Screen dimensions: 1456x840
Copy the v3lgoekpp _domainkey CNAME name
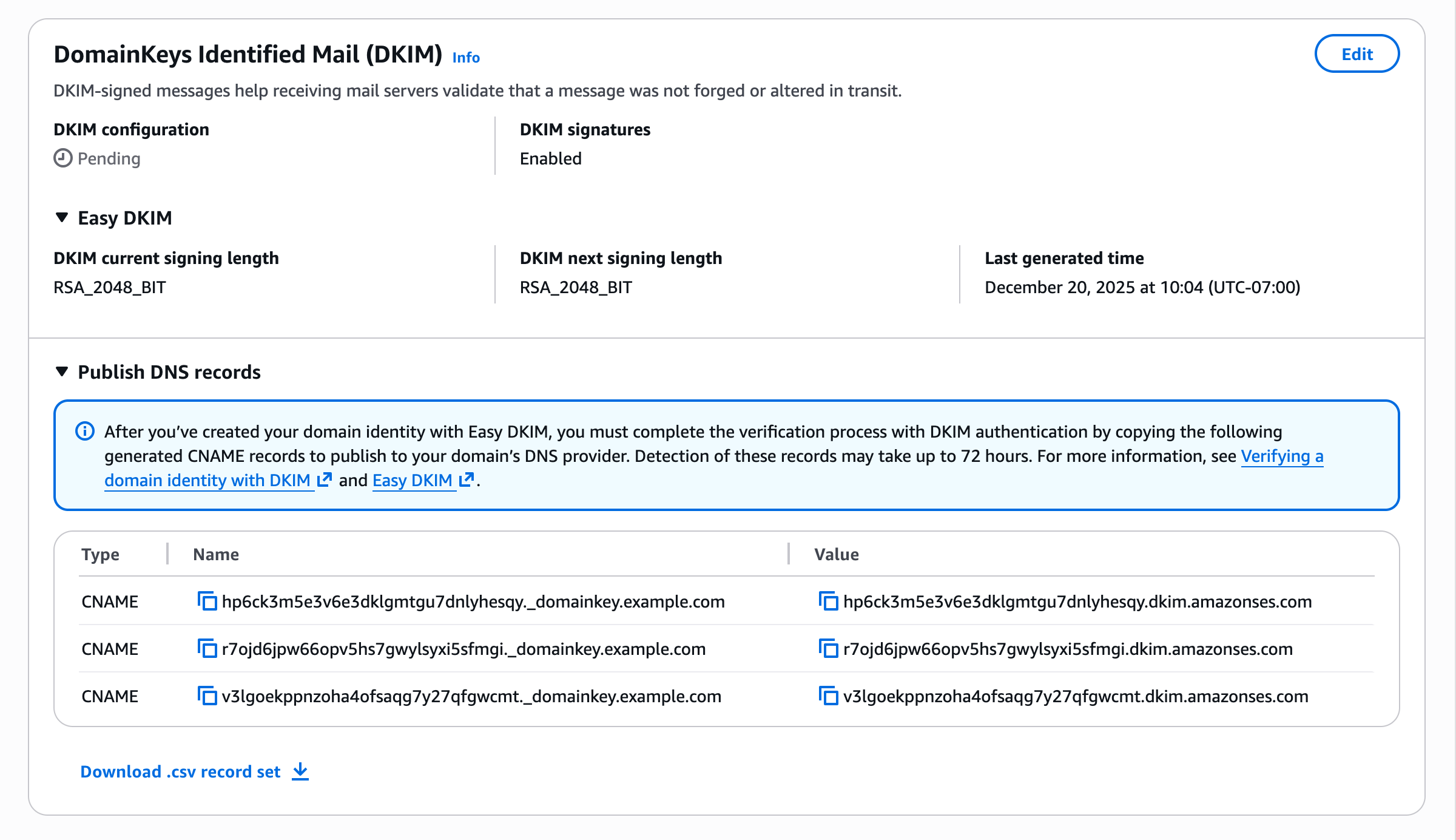coord(207,696)
